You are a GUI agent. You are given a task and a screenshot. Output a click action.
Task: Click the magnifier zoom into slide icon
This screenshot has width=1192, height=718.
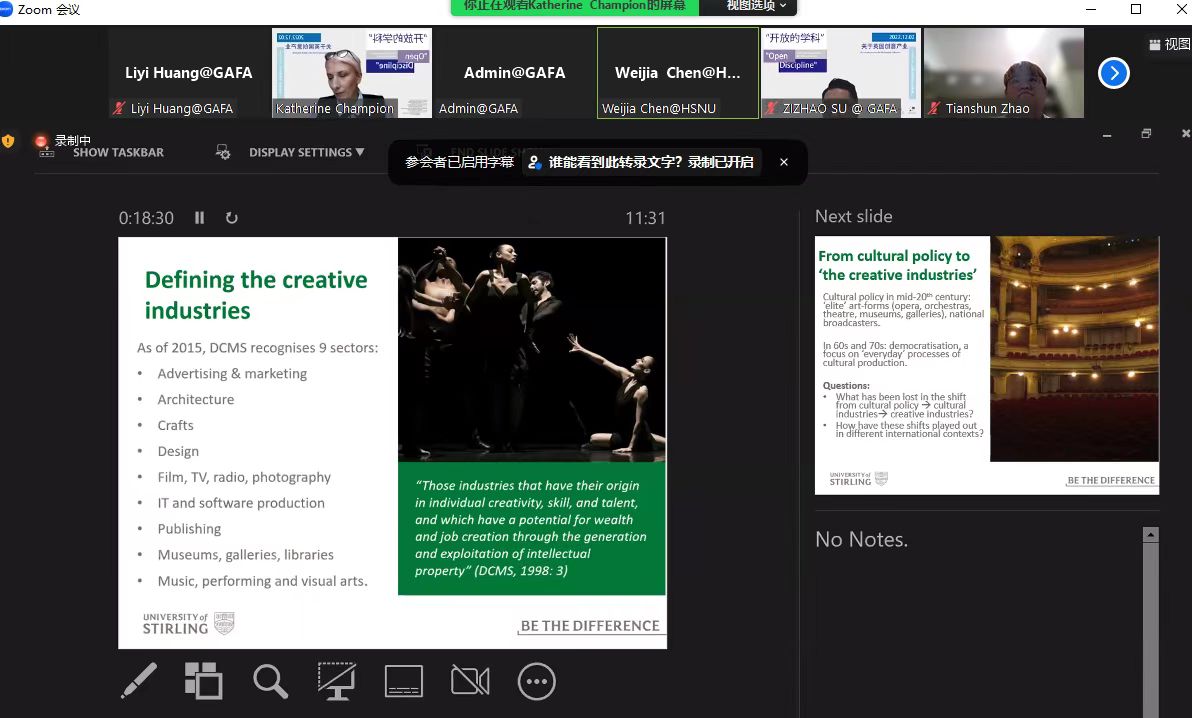(x=270, y=681)
